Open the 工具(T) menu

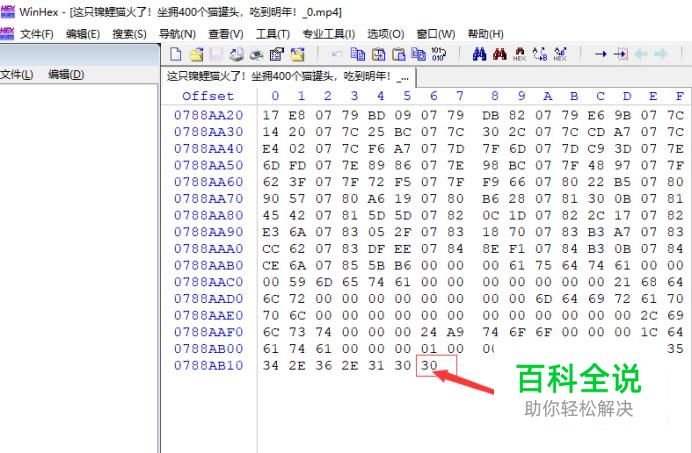pos(273,34)
